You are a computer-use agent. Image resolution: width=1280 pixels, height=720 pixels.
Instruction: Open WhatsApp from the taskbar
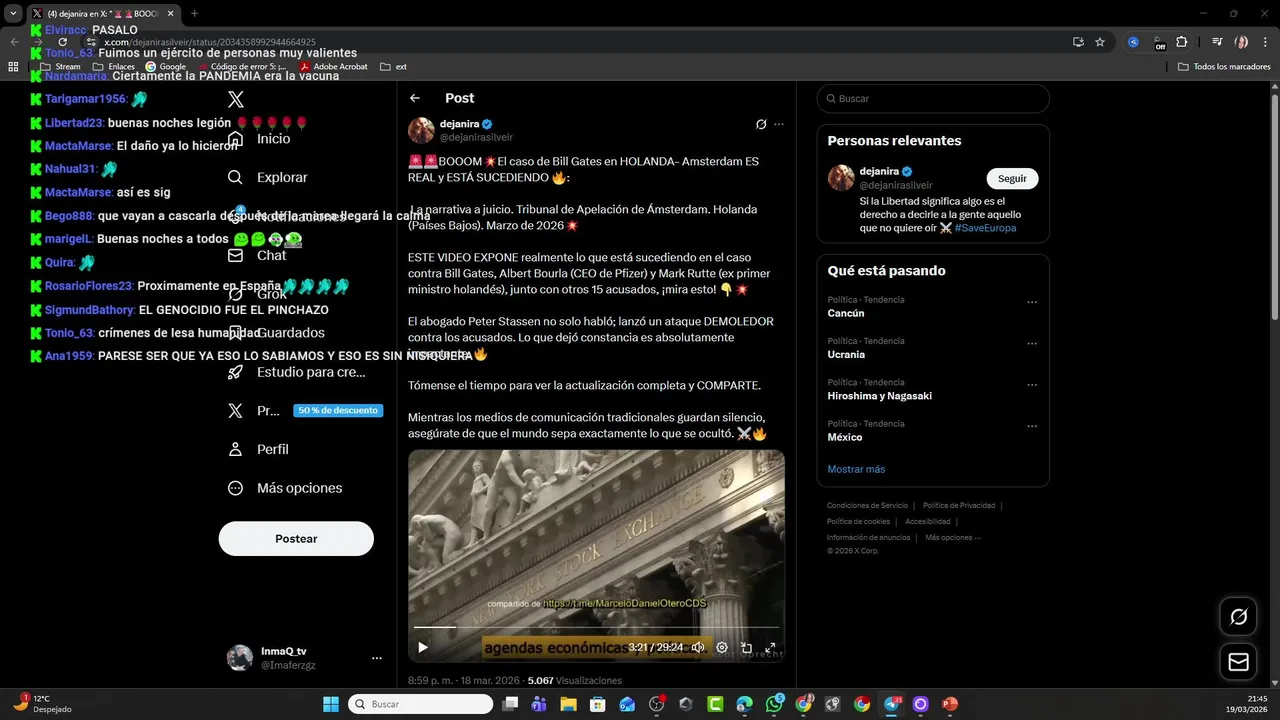point(774,704)
